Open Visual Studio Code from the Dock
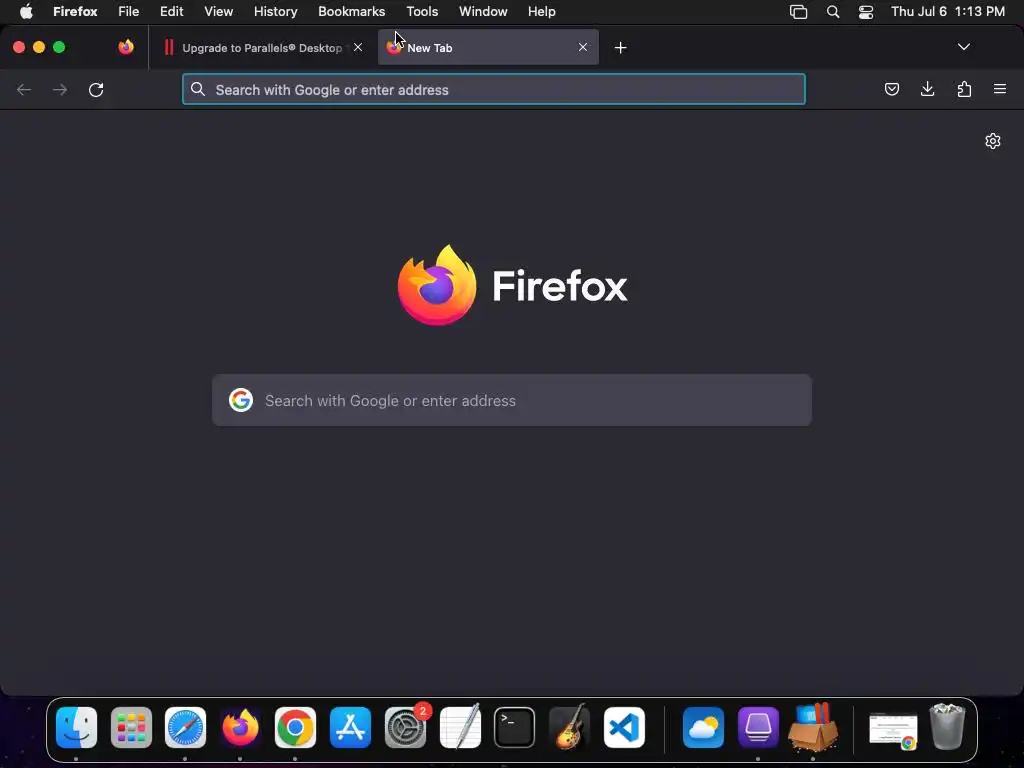This screenshot has height=768, width=1024. [624, 728]
